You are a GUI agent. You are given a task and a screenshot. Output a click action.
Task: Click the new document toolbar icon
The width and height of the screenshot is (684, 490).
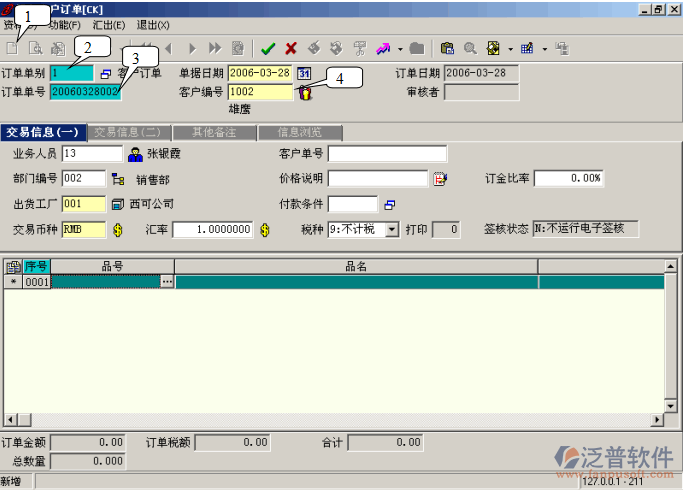pos(12,48)
